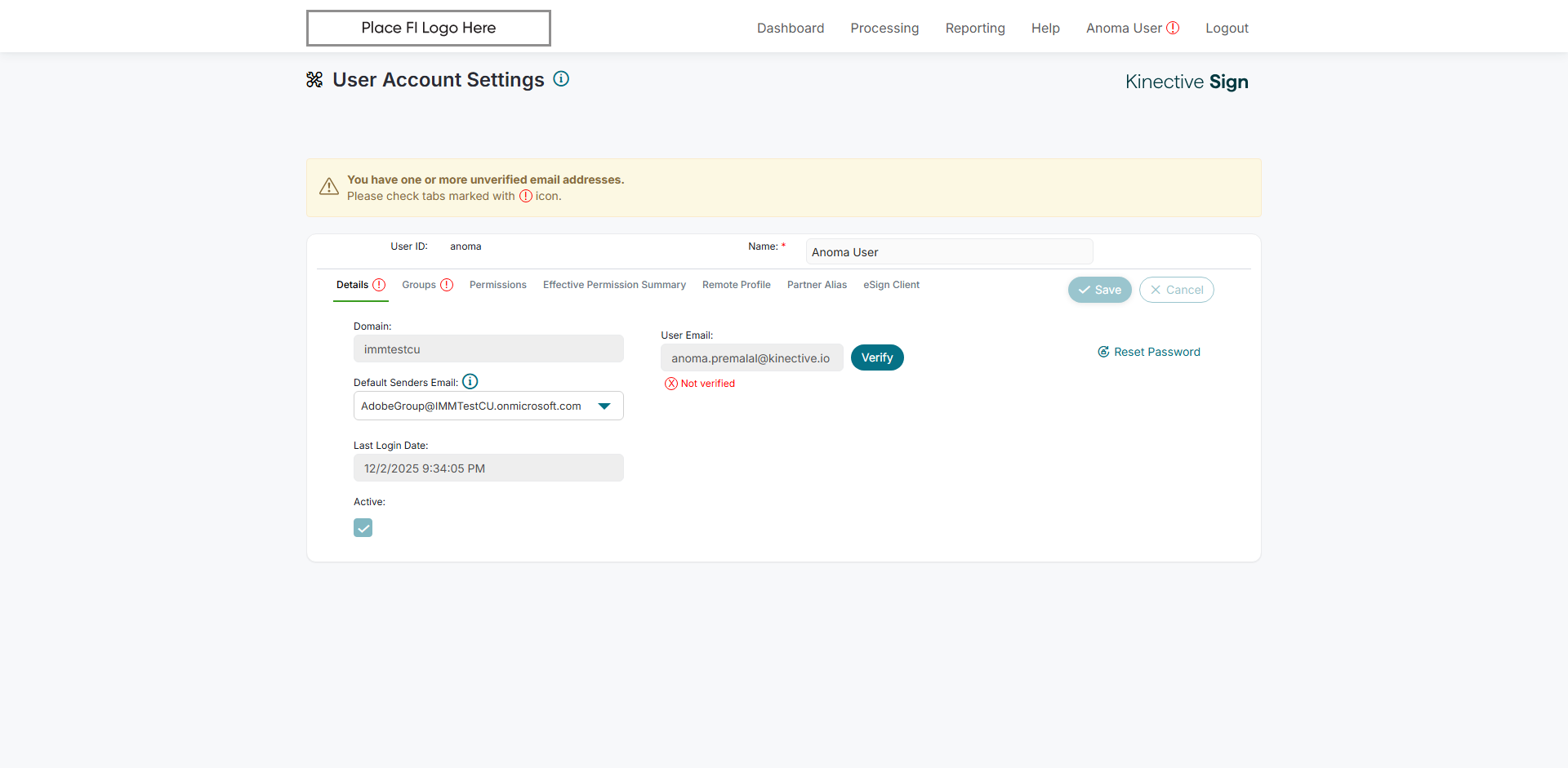Click the Place FI Logo Here box
This screenshot has width=1568, height=768.
coord(429,28)
